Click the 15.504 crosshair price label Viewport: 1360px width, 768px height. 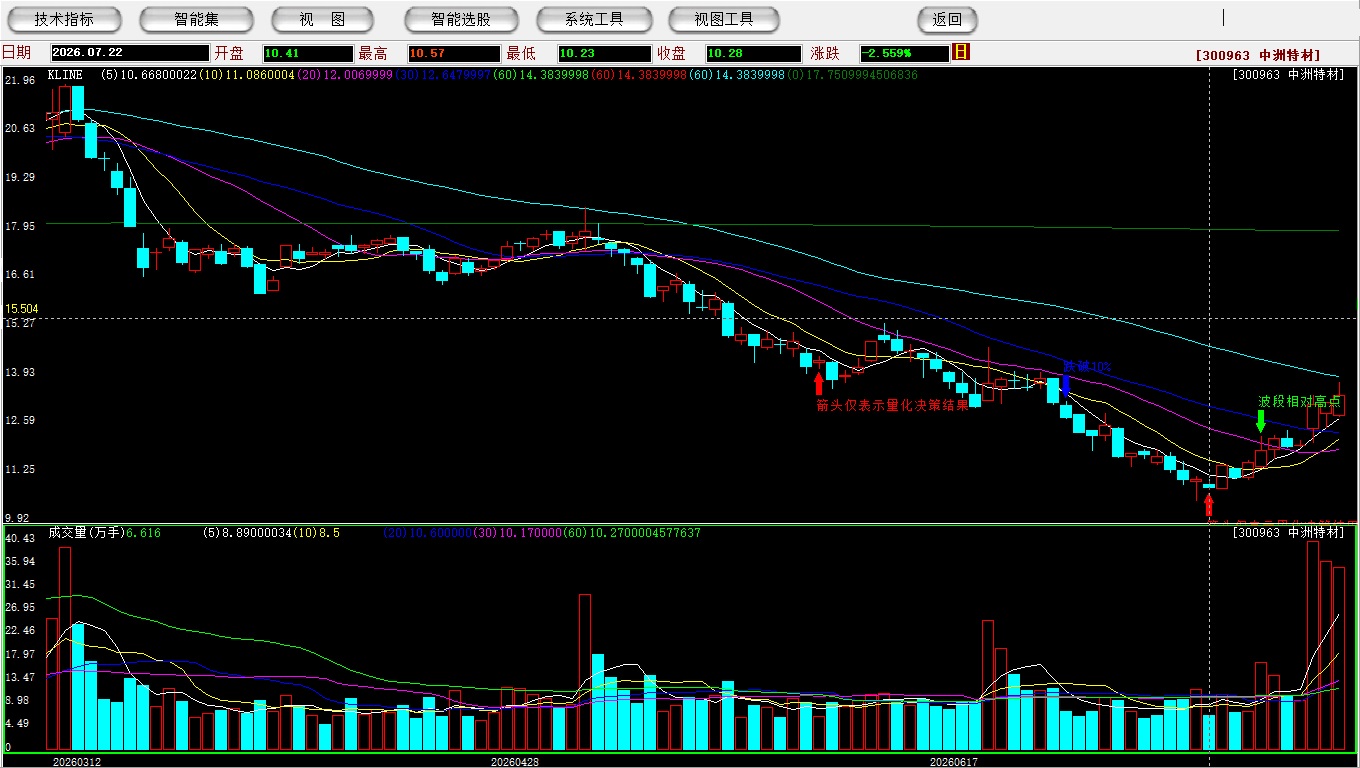coord(21,309)
